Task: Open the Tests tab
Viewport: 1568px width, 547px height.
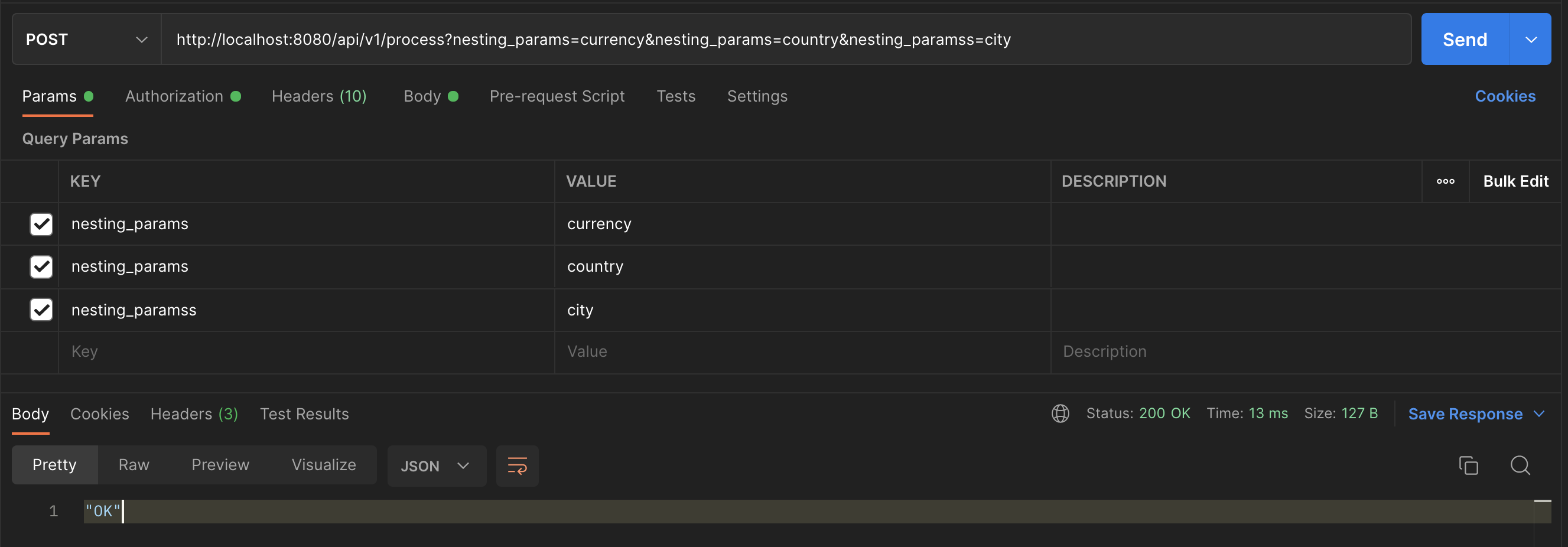Action: 676,96
